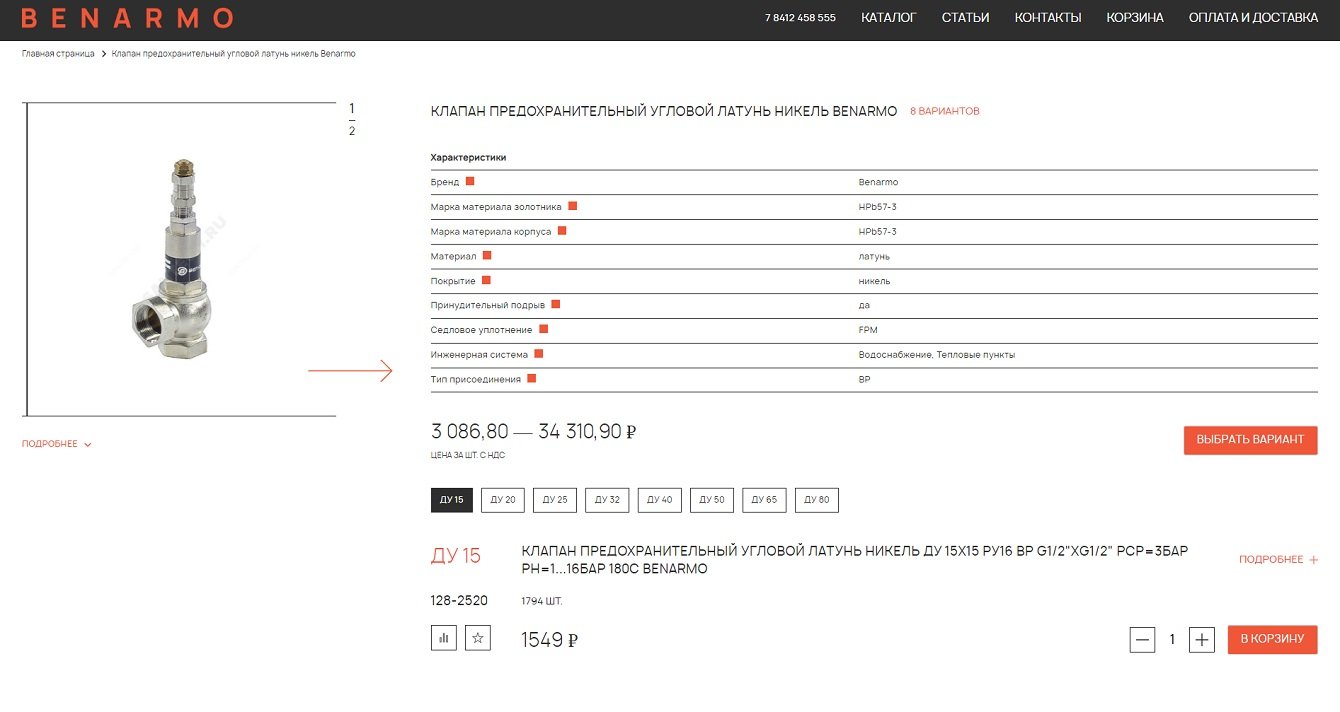Click red ДУ 15 heading
The height and width of the screenshot is (712, 1340).
[x=456, y=556]
